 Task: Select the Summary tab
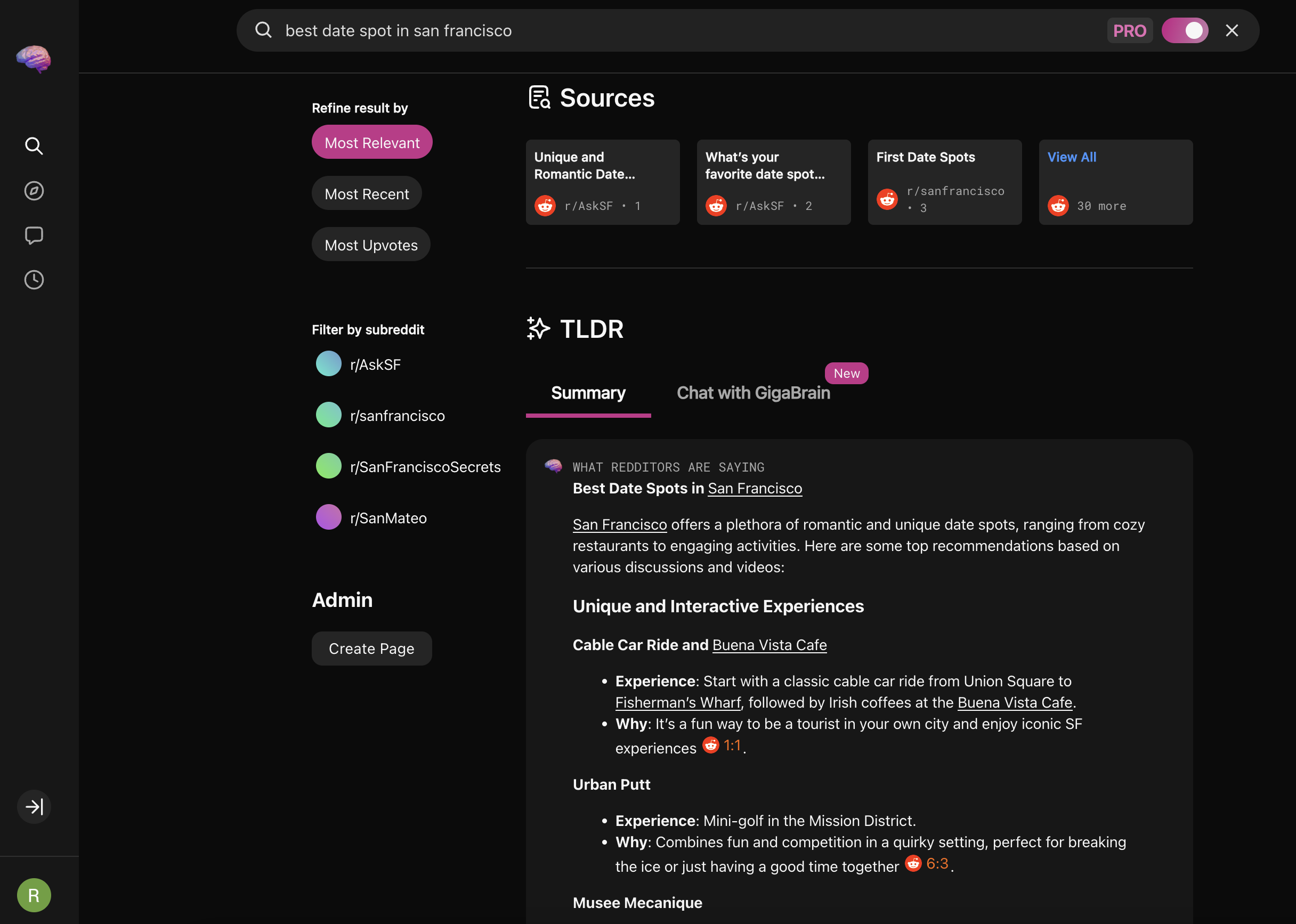pos(588,393)
